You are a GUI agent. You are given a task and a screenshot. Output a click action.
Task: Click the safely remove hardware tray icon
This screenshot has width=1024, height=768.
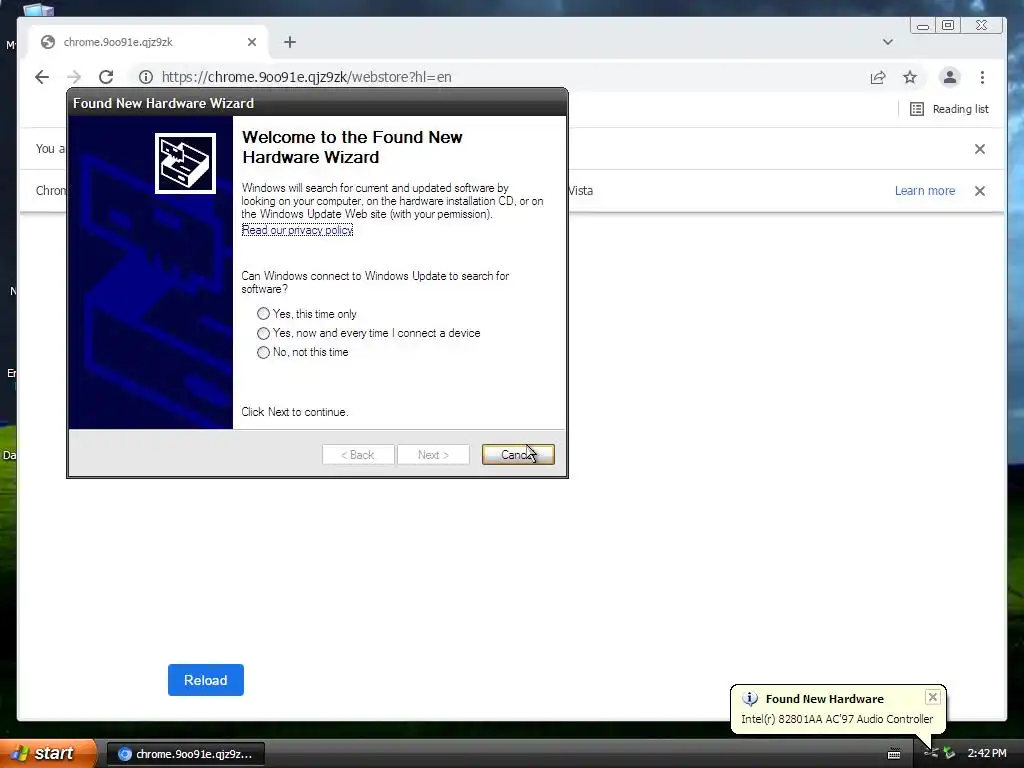pos(949,753)
